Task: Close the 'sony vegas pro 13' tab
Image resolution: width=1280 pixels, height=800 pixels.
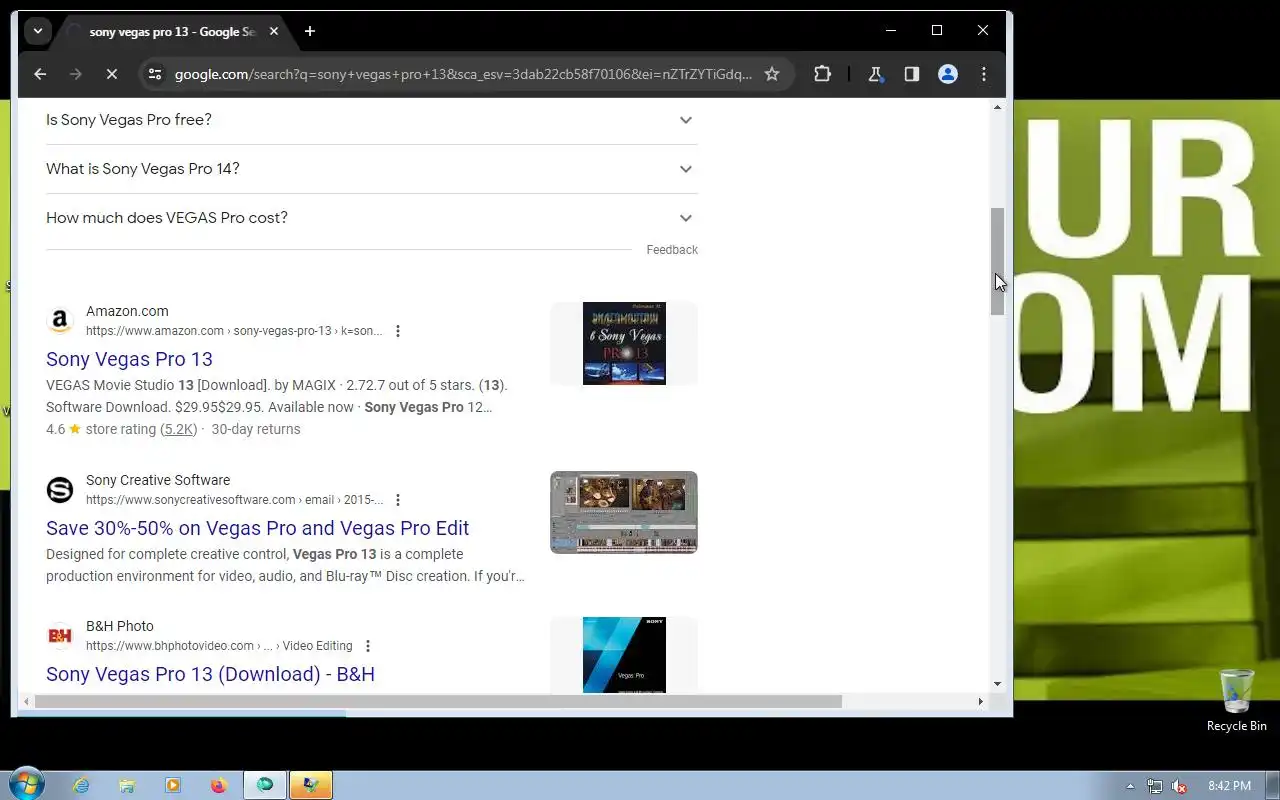Action: click(274, 31)
